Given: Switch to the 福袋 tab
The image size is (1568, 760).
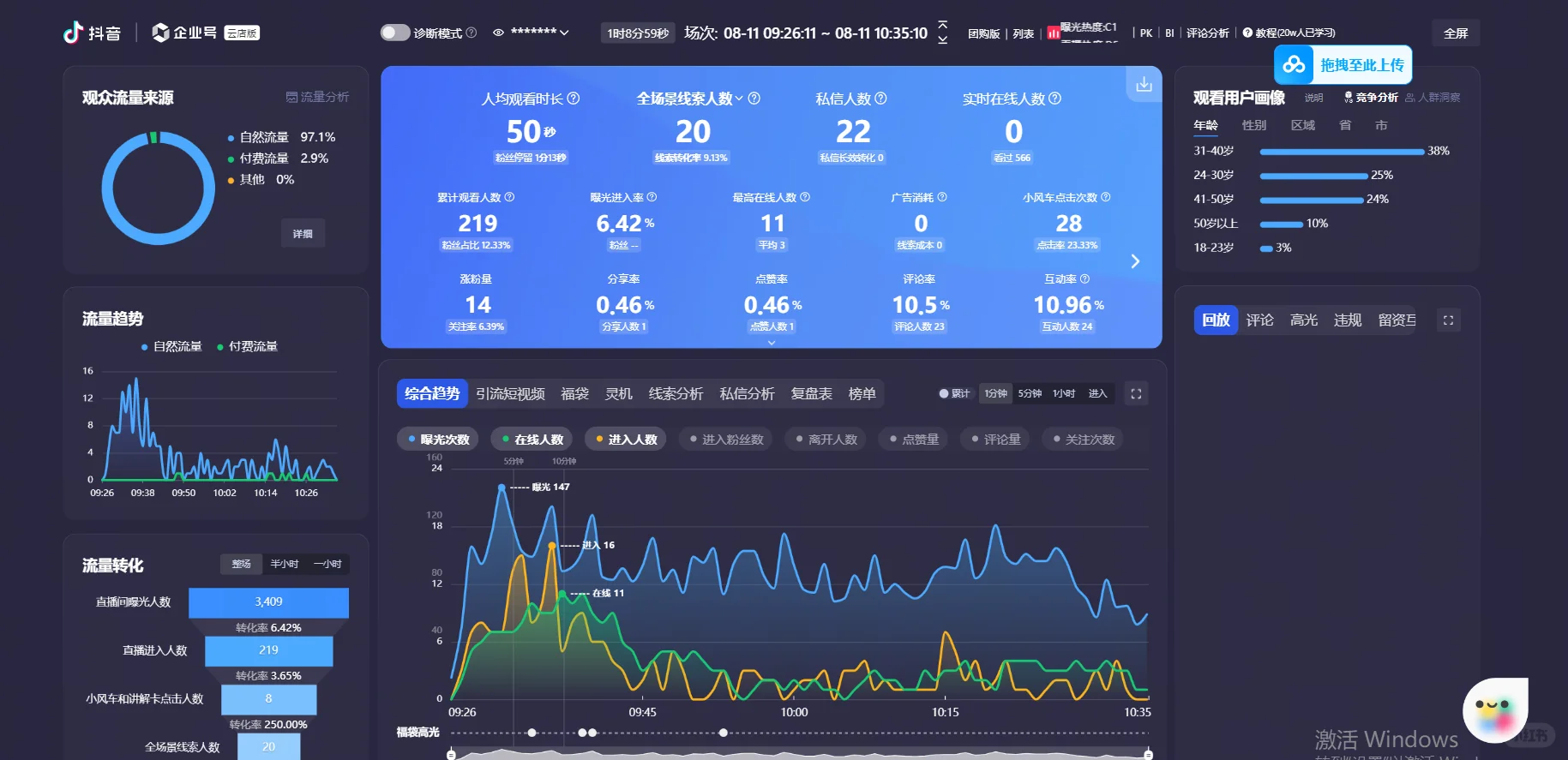Looking at the screenshot, I should 574,394.
